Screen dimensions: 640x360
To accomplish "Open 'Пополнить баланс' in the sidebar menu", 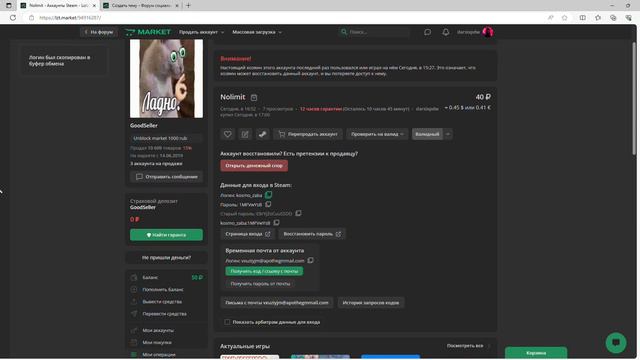I will [163, 289].
